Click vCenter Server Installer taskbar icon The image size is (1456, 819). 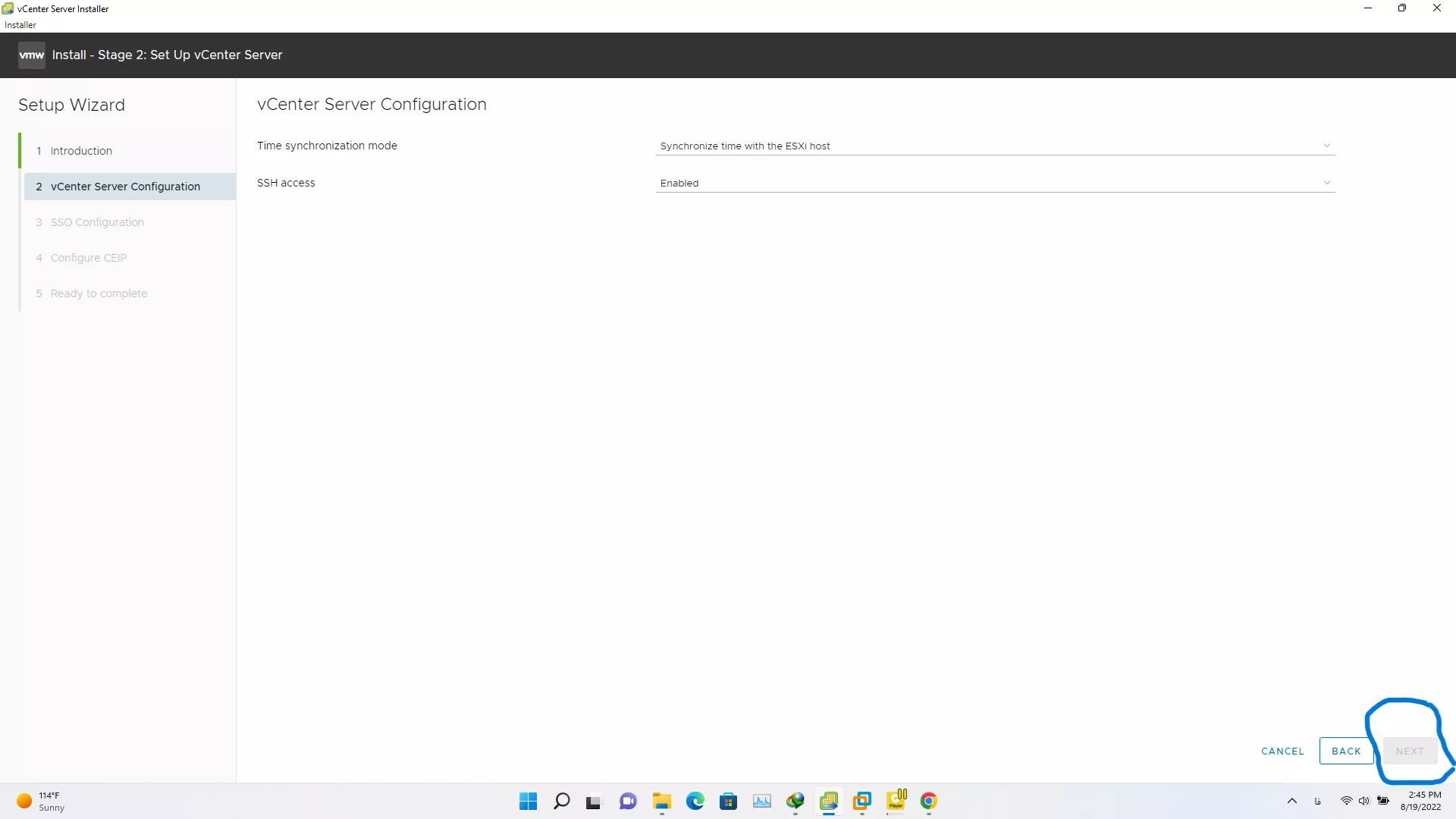[828, 801]
